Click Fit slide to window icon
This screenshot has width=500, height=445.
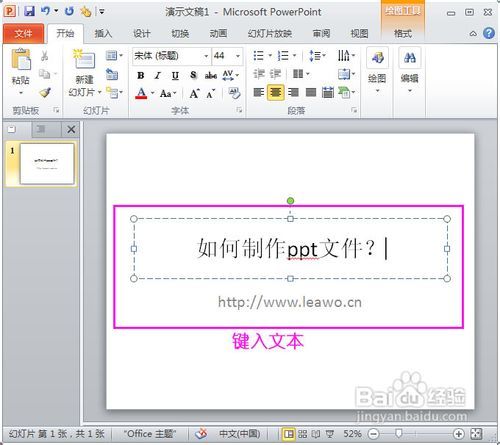point(476,434)
